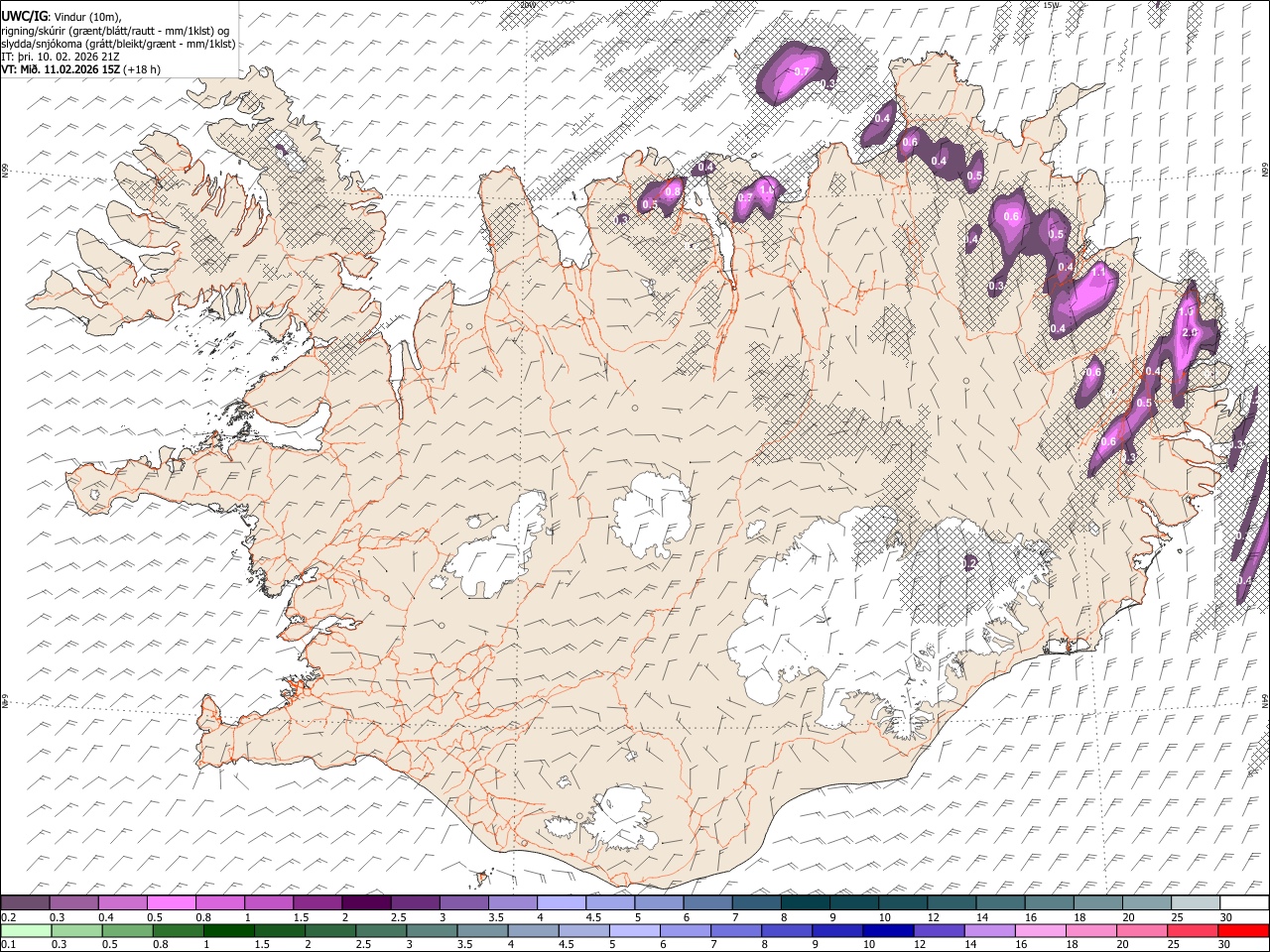1270x952 pixels.
Task: Select the medium blue 8–9 rain legend swatch
Action: click(x=786, y=930)
